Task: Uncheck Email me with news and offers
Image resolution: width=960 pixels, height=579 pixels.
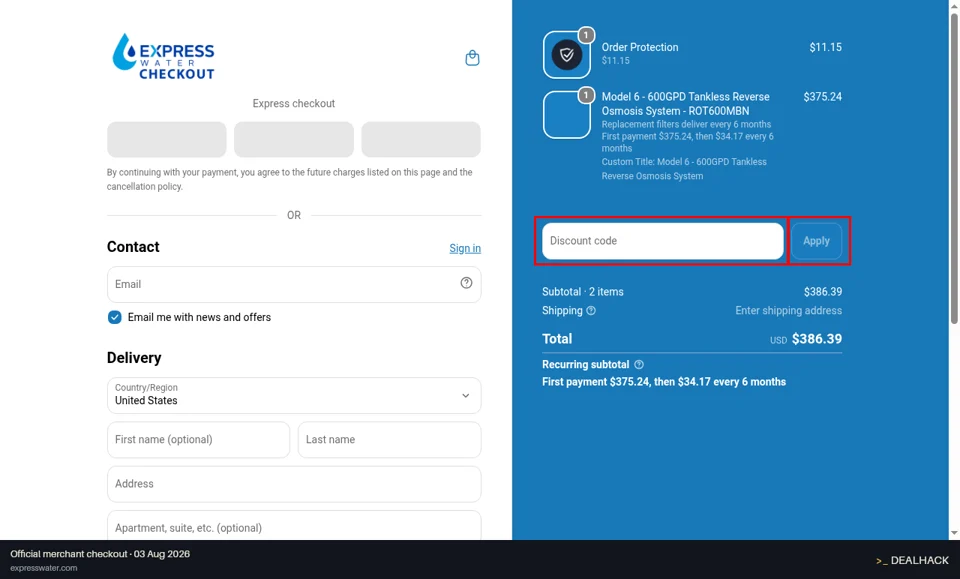Action: [114, 317]
